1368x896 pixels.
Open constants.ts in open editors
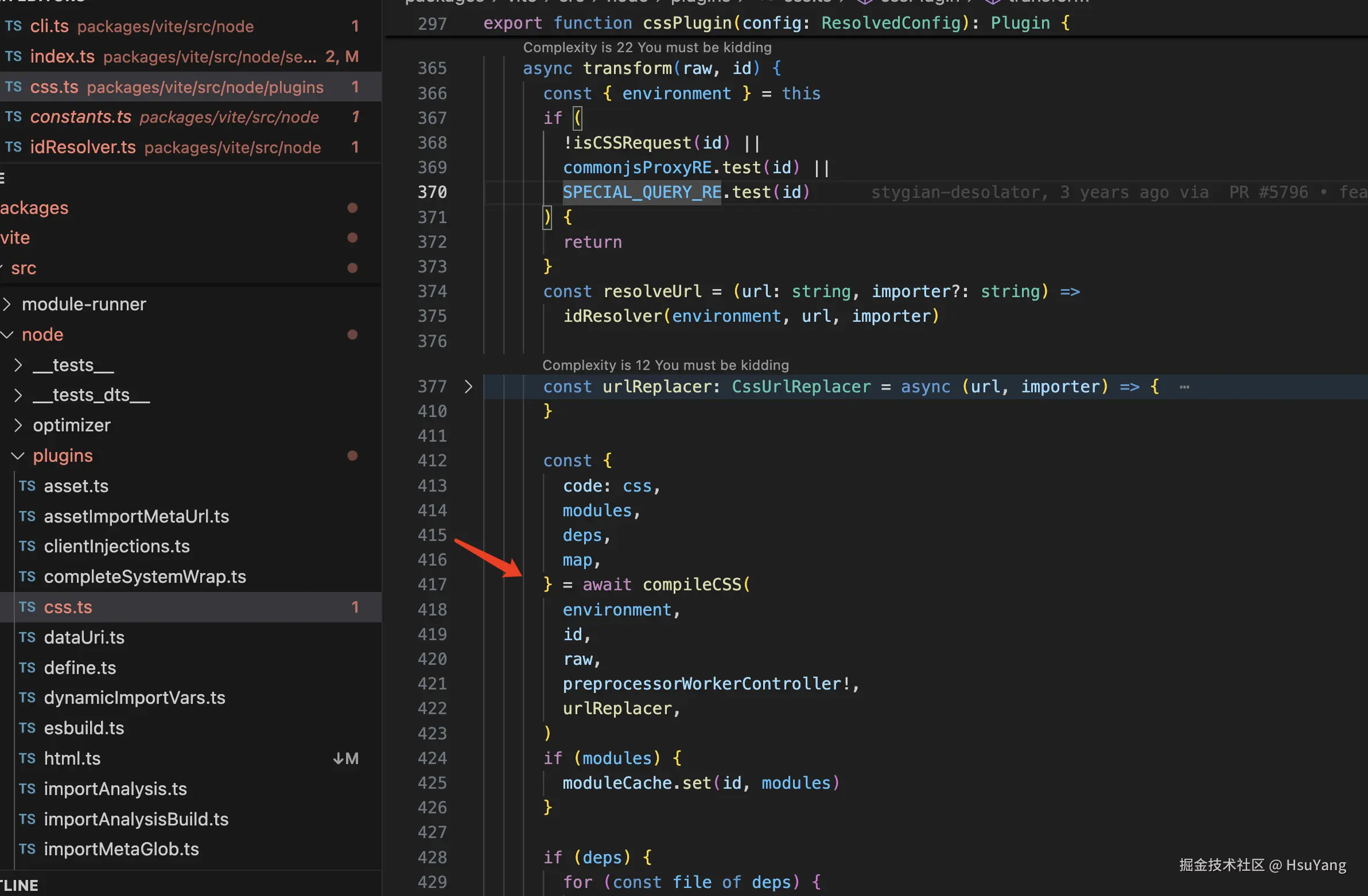[x=80, y=117]
